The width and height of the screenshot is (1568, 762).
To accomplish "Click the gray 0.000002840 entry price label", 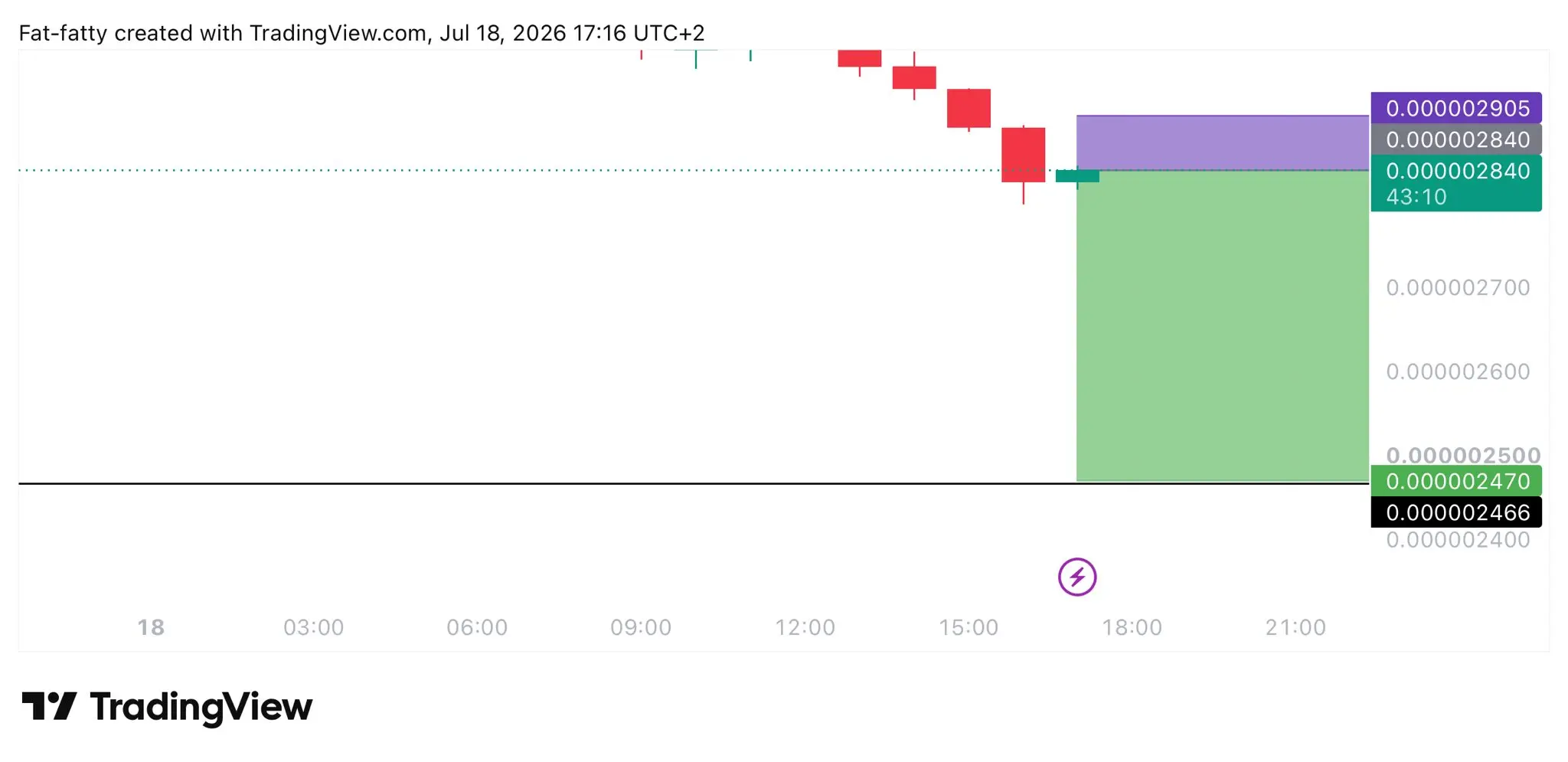I will 1456,139.
